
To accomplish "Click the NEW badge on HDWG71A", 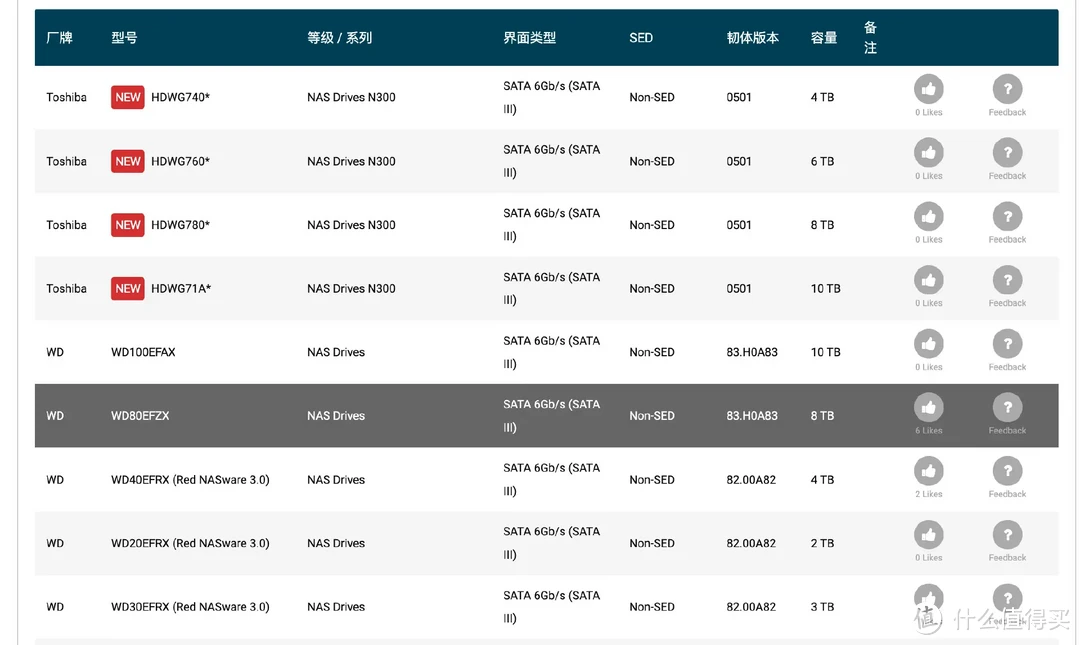I will [127, 288].
